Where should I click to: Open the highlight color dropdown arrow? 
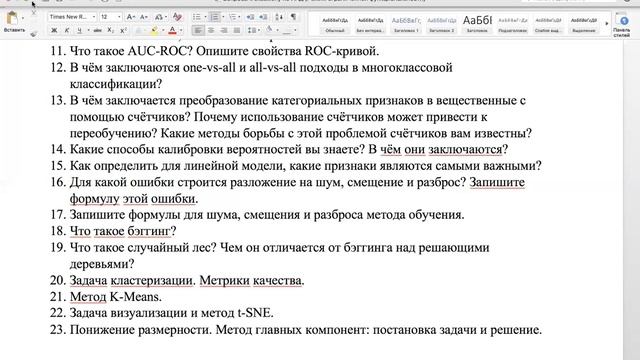tap(163, 31)
